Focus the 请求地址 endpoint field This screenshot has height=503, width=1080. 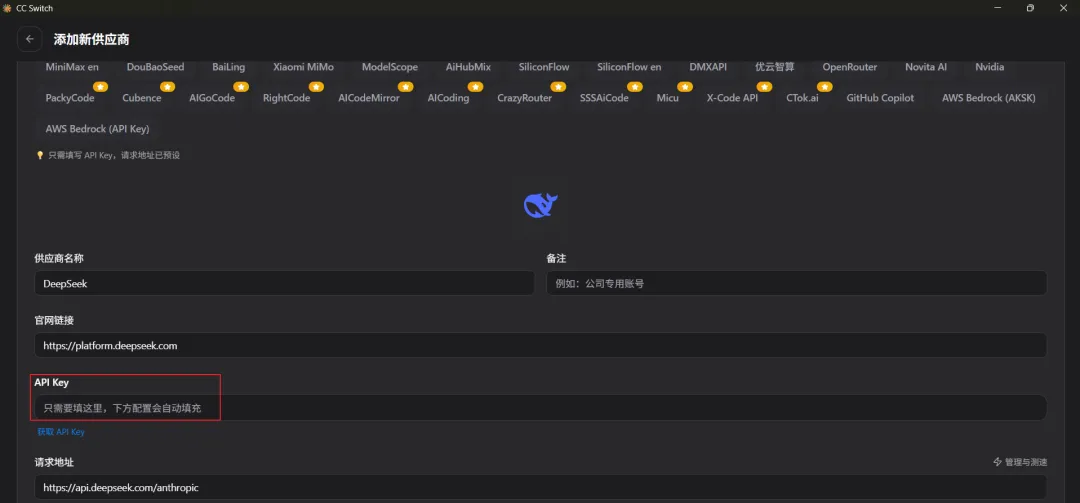[x=541, y=487]
